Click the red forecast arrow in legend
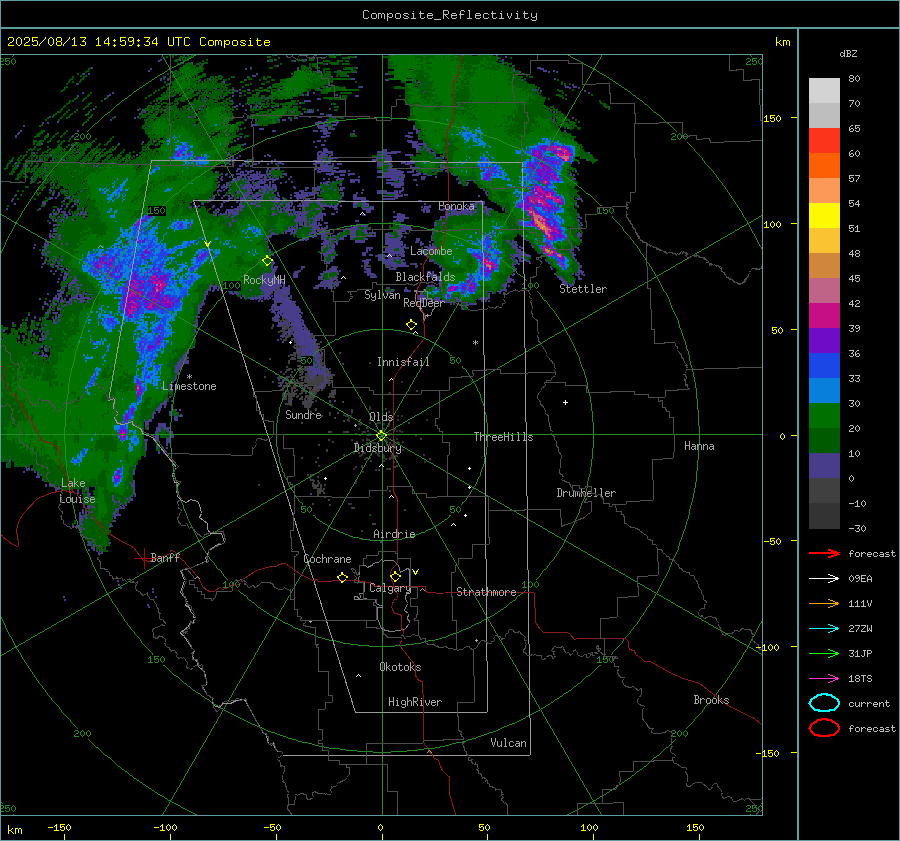 click(x=824, y=553)
